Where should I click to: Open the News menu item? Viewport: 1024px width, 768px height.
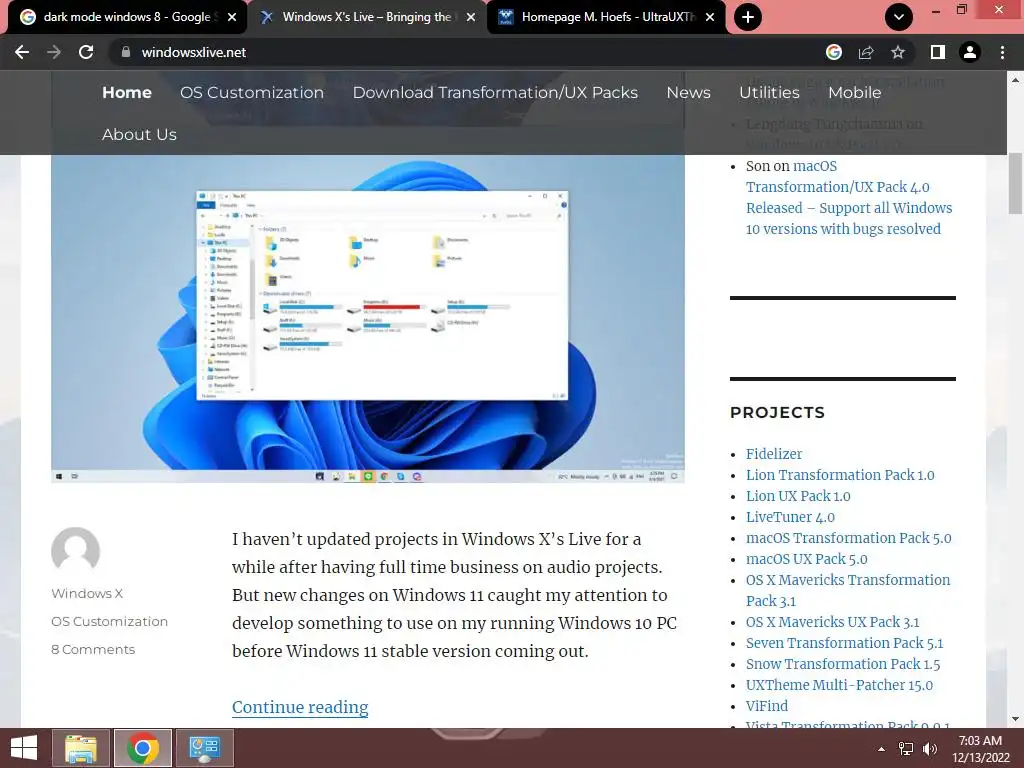(x=688, y=93)
